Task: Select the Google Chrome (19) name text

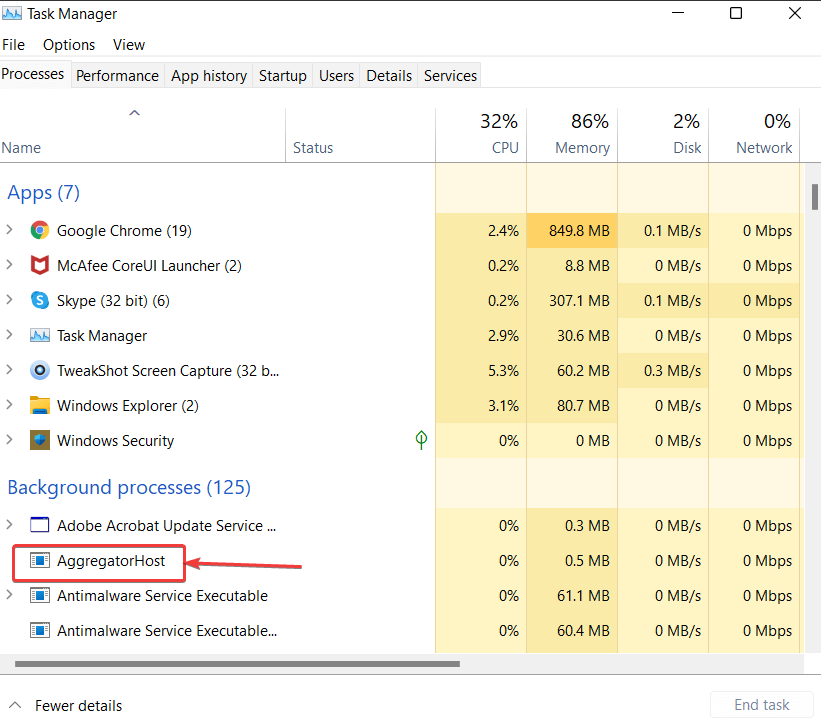Action: [x=124, y=231]
